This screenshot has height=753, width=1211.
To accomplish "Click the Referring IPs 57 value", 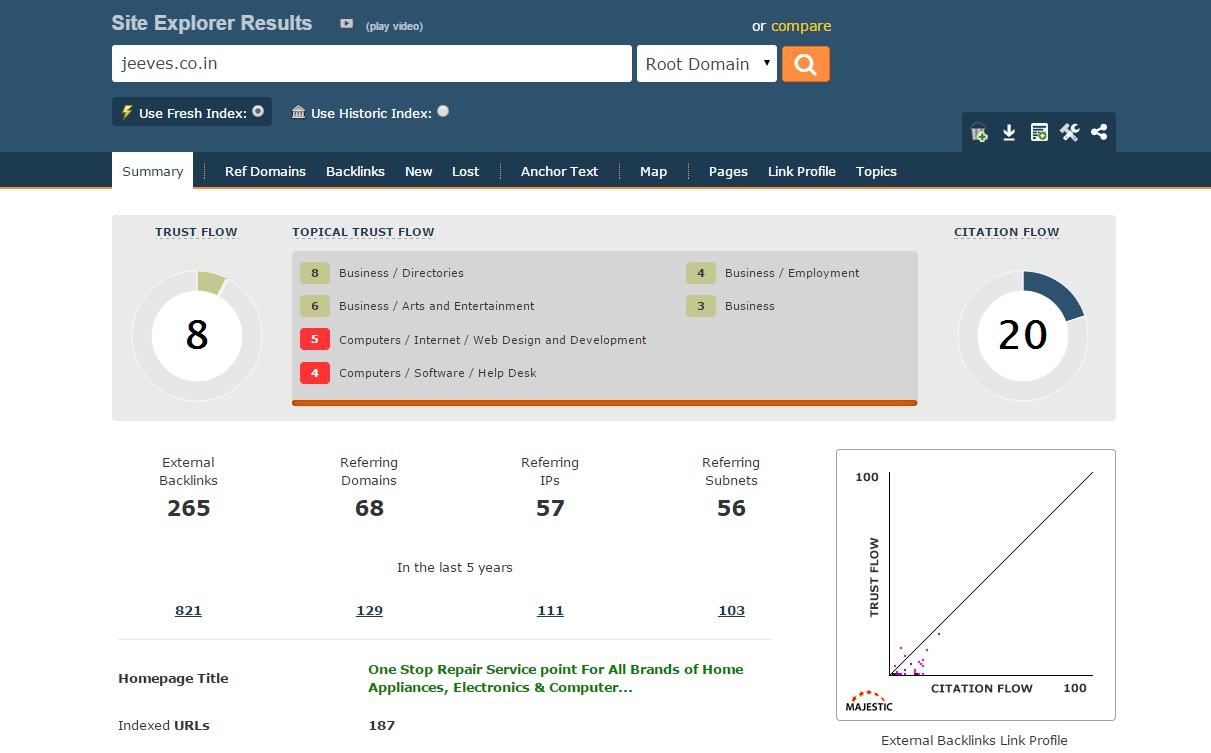I will point(550,508).
